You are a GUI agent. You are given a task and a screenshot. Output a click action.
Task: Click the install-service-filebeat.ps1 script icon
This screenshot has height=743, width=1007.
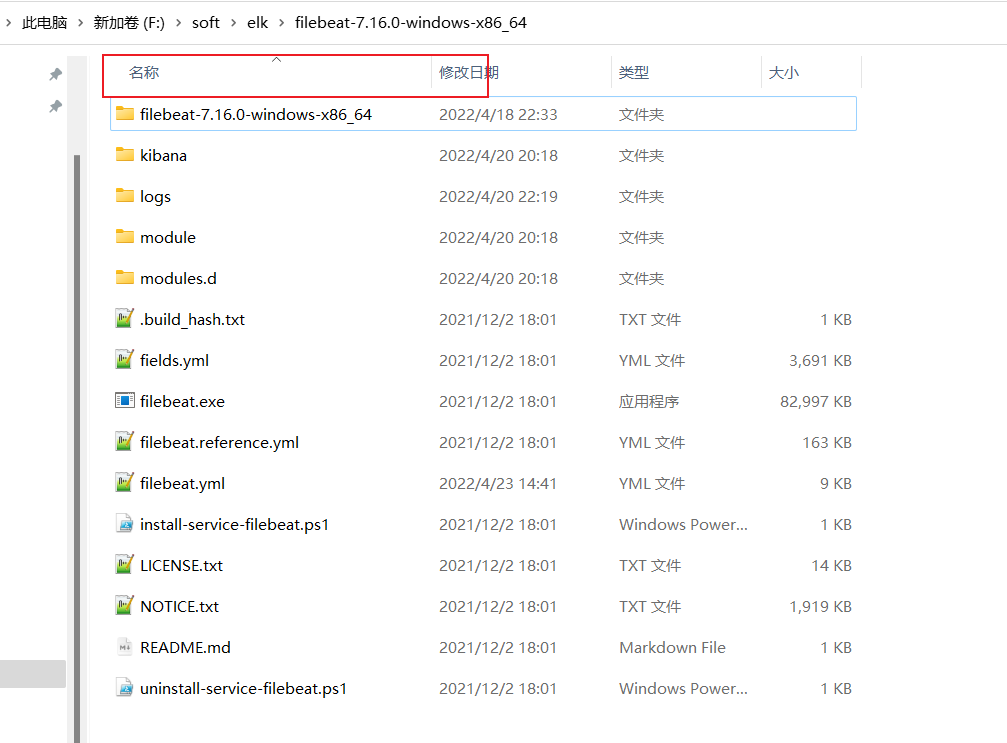[x=125, y=525]
